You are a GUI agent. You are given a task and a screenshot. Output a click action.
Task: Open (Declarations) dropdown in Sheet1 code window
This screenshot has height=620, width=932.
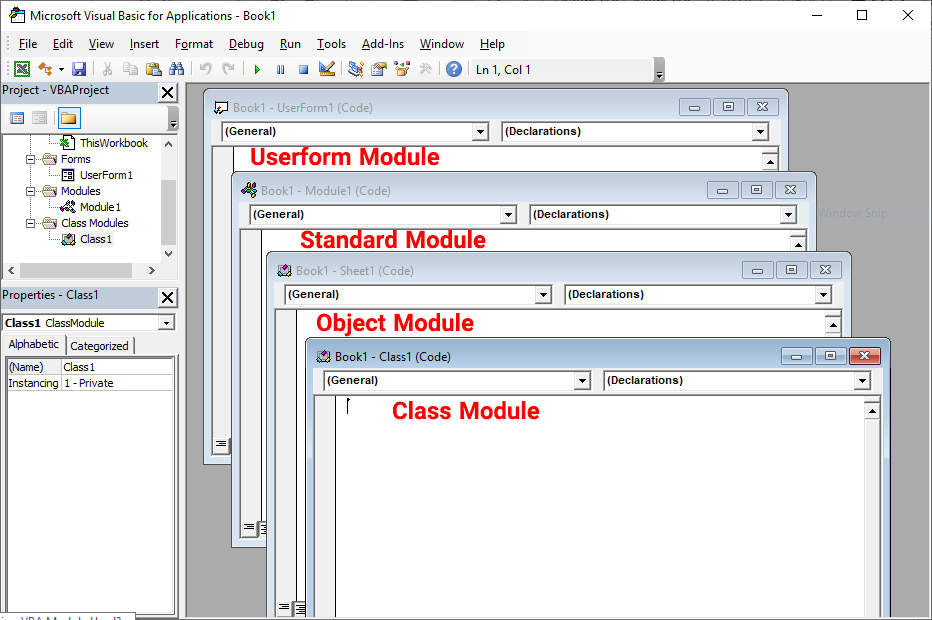[x=823, y=295]
